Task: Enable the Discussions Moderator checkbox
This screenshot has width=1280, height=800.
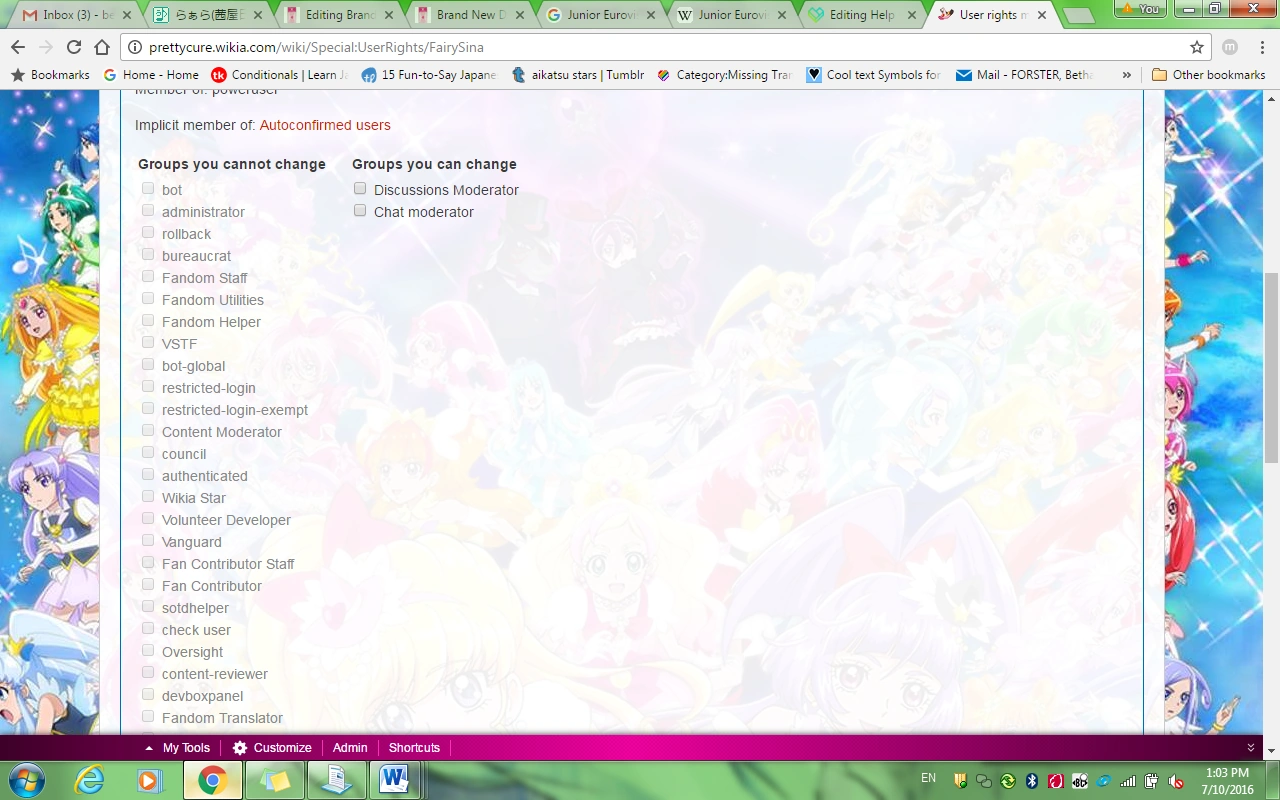Action: [360, 189]
